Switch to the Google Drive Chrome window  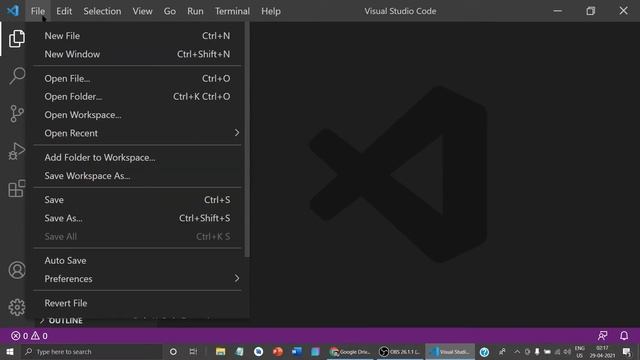click(350, 351)
